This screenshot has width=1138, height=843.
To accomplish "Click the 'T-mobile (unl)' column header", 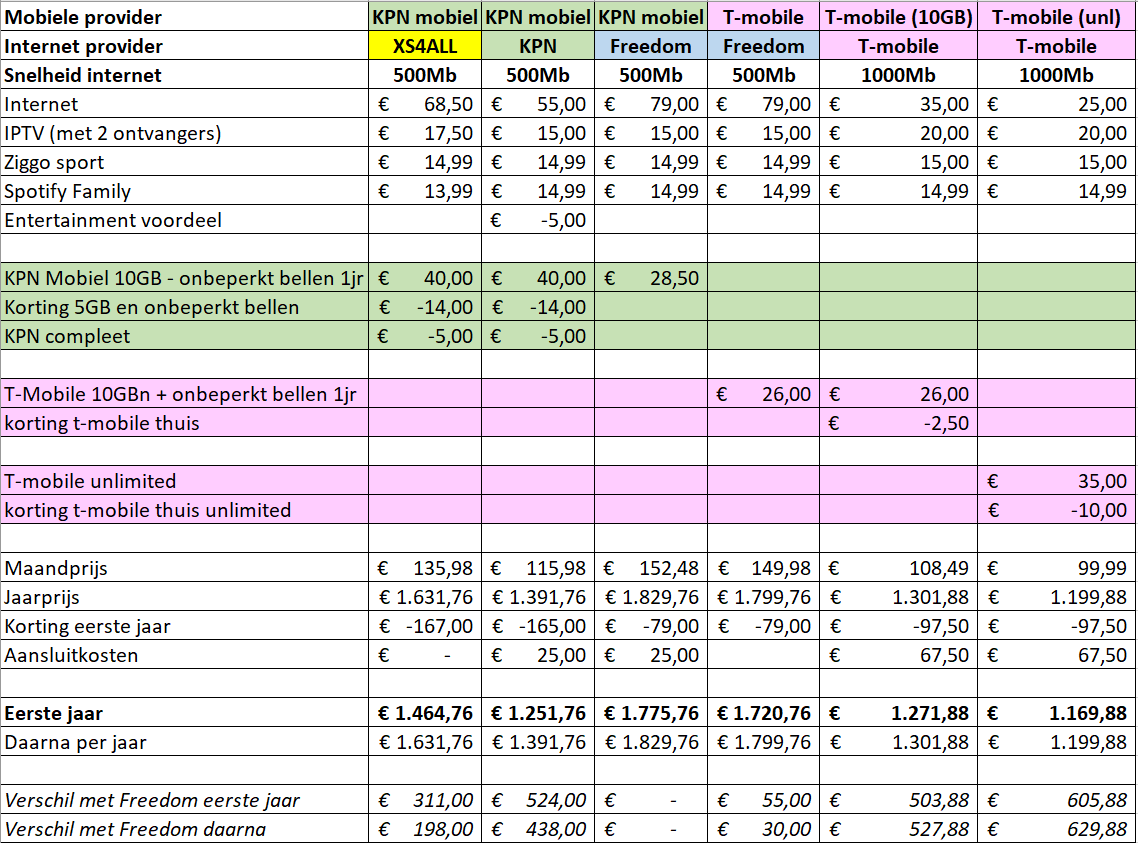I will [x=1057, y=17].
